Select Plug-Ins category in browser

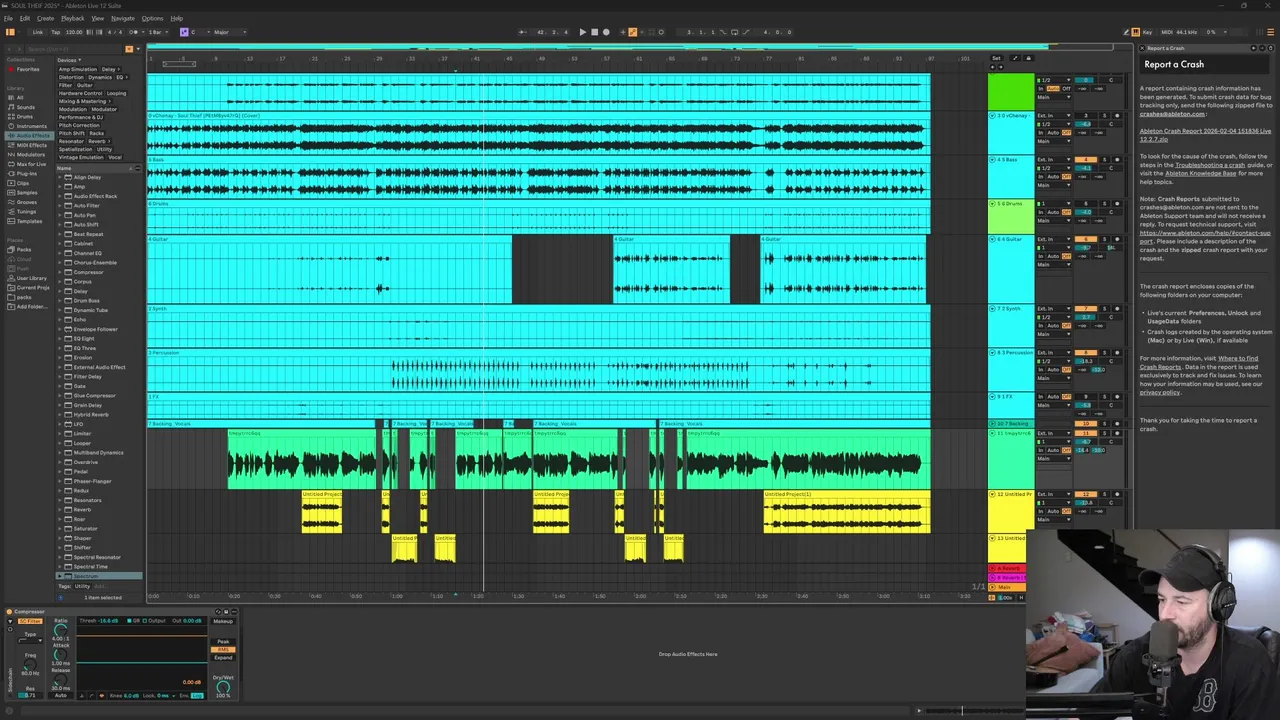tap(27, 174)
